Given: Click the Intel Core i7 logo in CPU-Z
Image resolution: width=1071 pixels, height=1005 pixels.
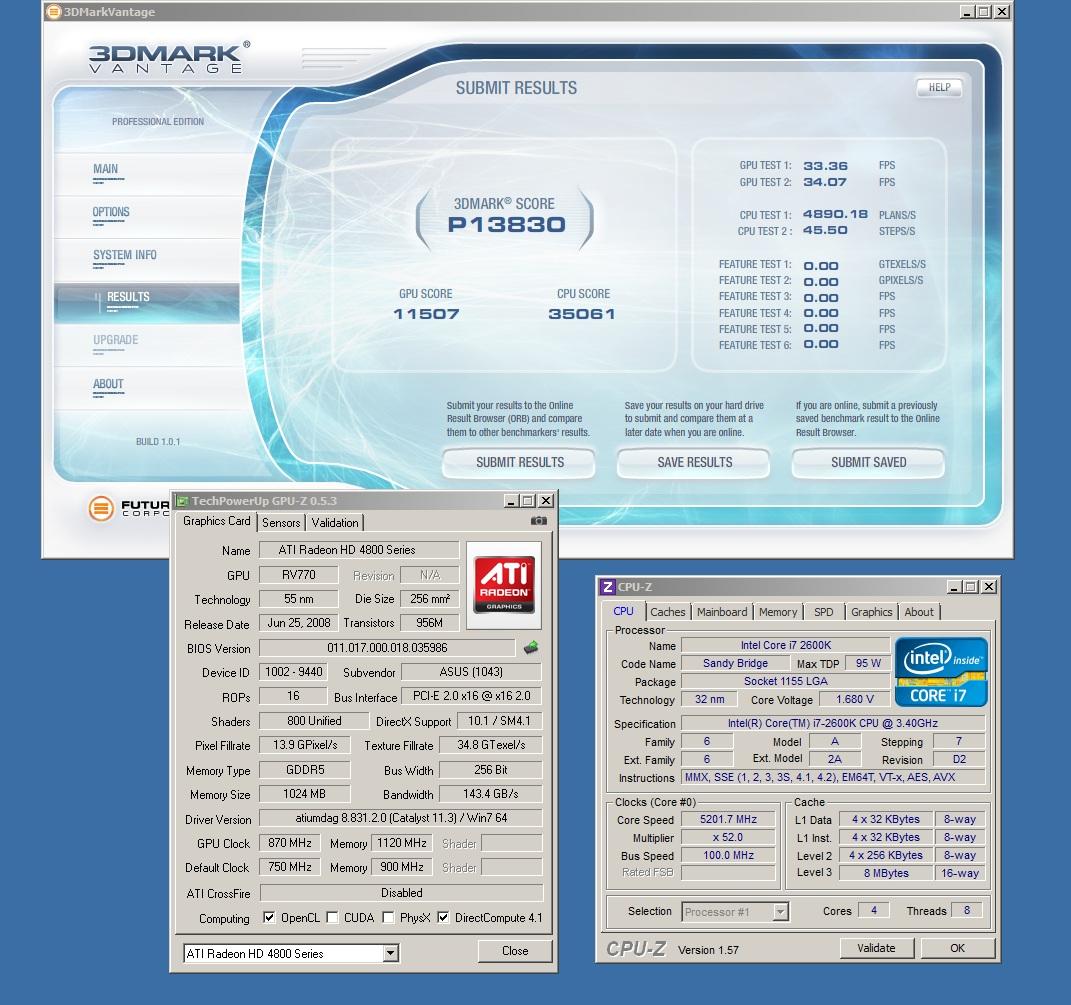Looking at the screenshot, I should (x=941, y=672).
